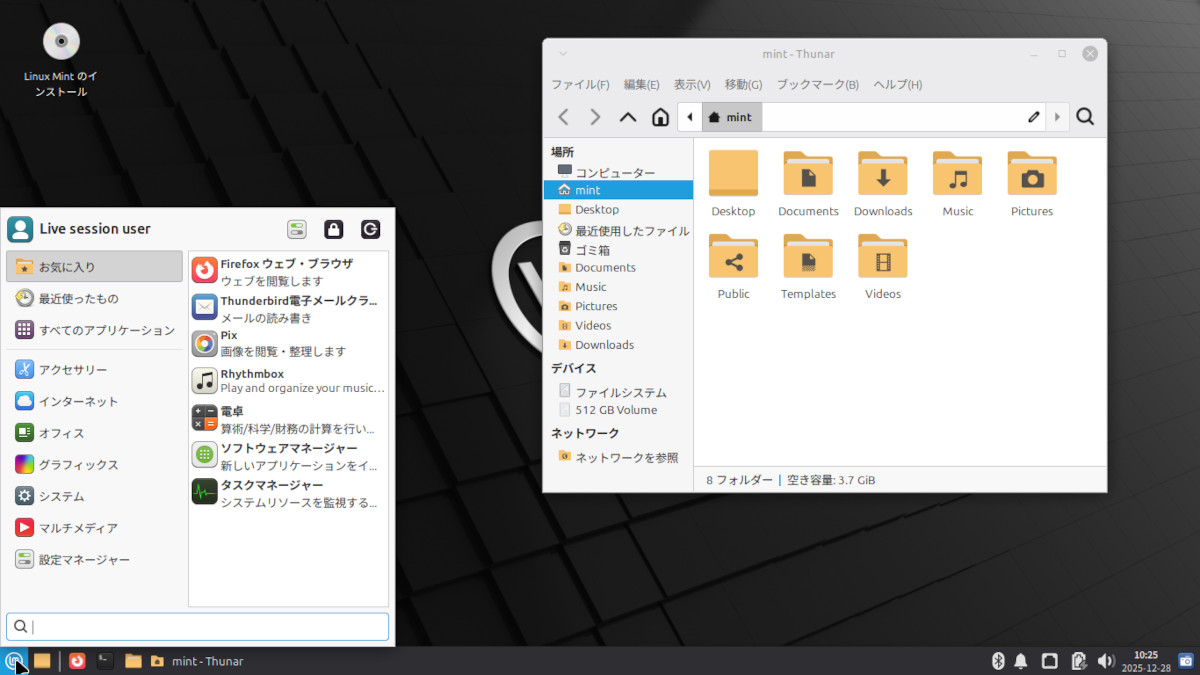This screenshot has height=675, width=1200.
Task: Open the 表示(V) menu
Action: (x=691, y=85)
